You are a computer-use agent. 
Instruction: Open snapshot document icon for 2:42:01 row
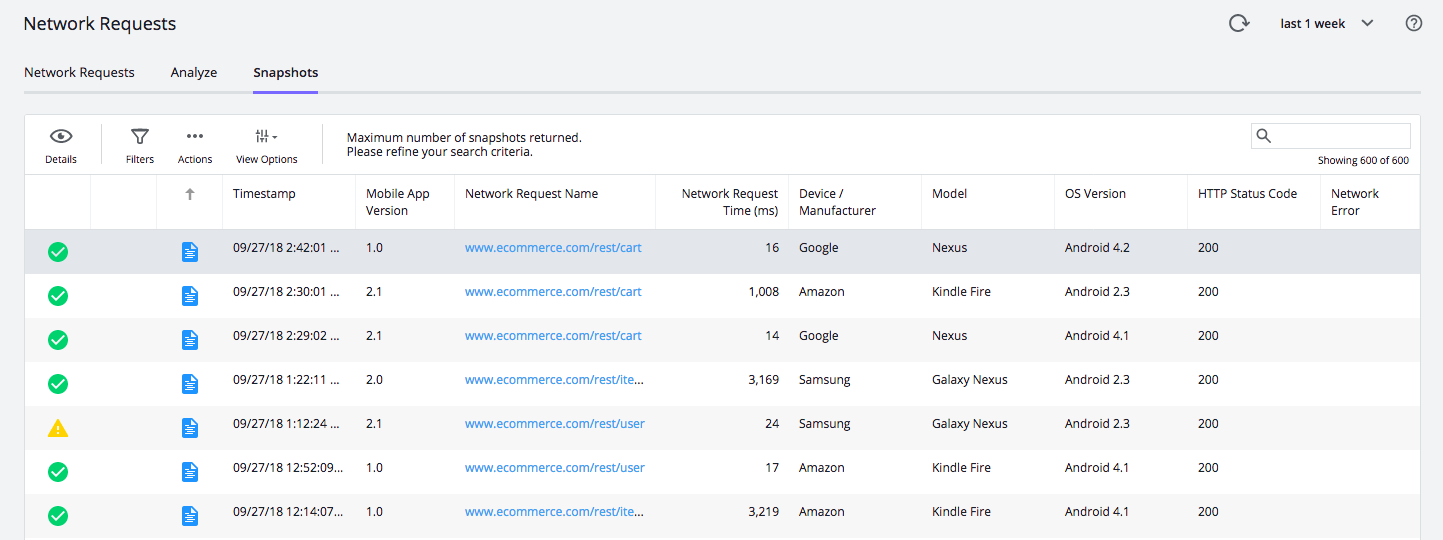pyautogui.click(x=190, y=252)
